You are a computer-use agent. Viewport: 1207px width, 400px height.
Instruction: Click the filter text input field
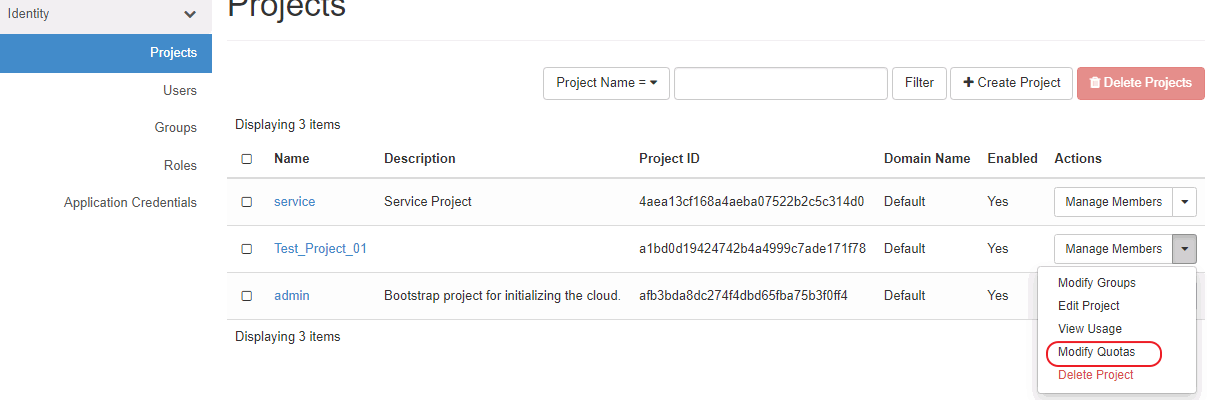[781, 83]
